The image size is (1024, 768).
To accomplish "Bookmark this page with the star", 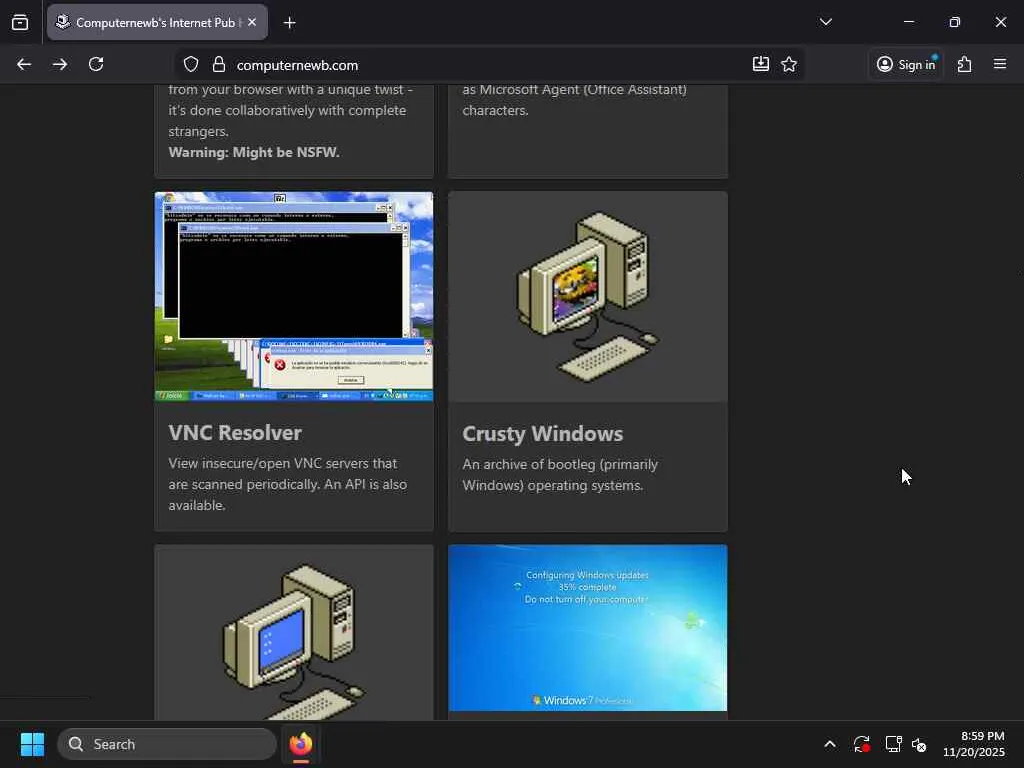I will click(789, 64).
